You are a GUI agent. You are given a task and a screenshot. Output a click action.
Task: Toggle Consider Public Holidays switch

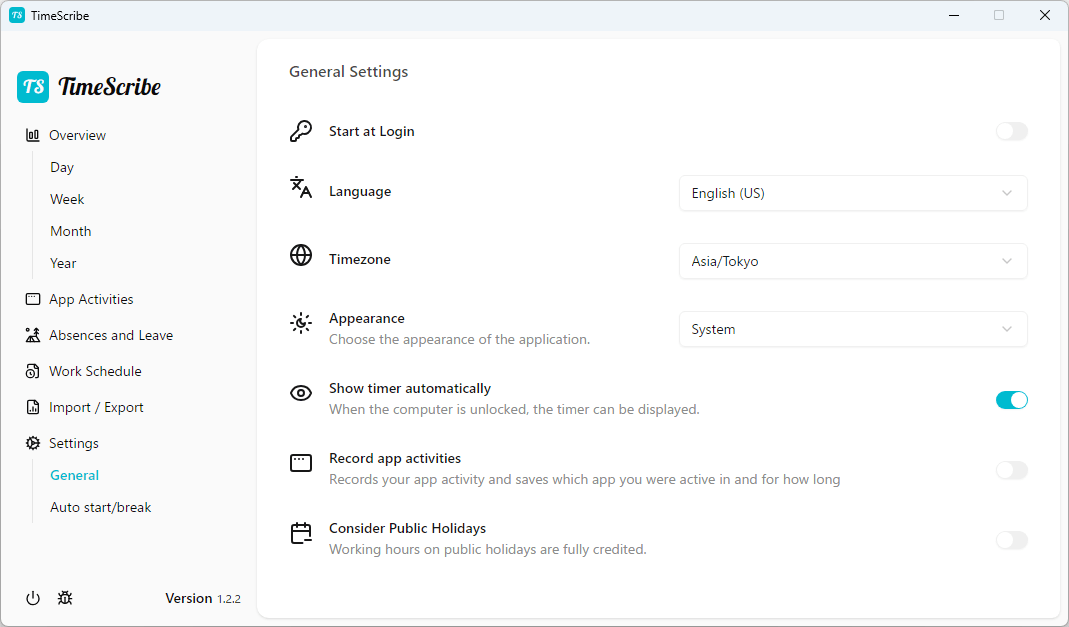tap(1012, 540)
